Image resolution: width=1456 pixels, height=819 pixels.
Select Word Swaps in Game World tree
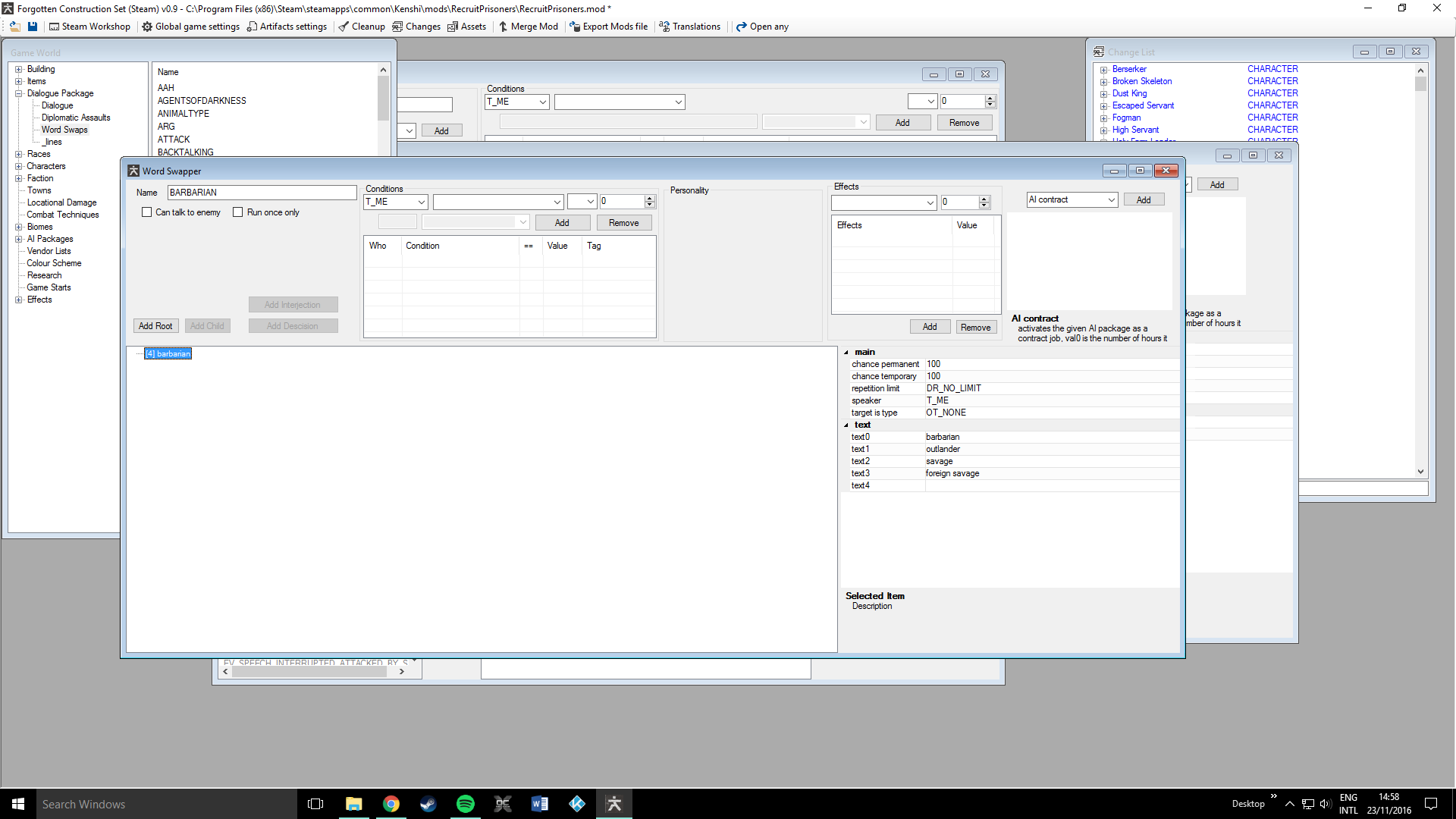[x=64, y=130]
